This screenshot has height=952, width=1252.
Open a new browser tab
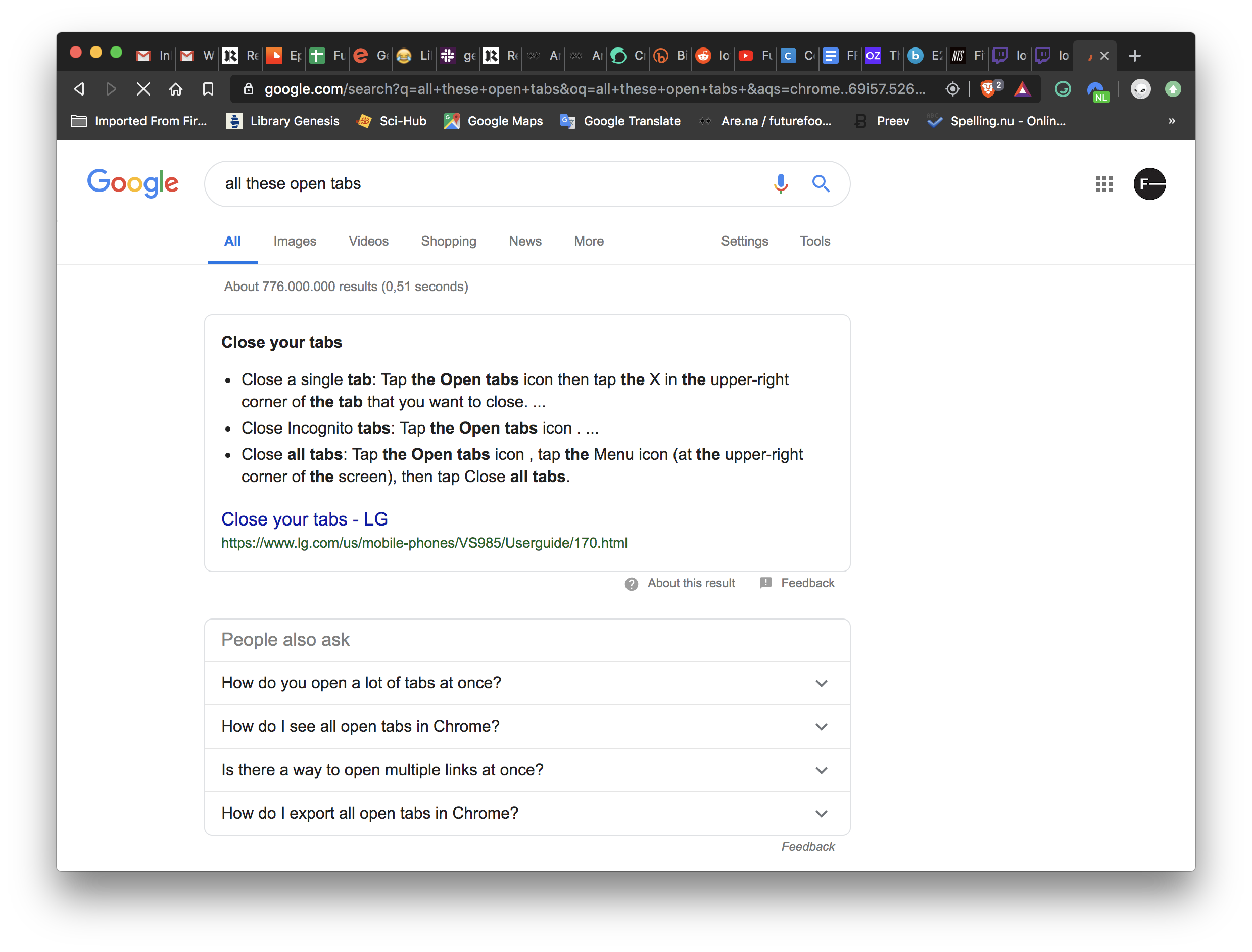pos(1134,56)
